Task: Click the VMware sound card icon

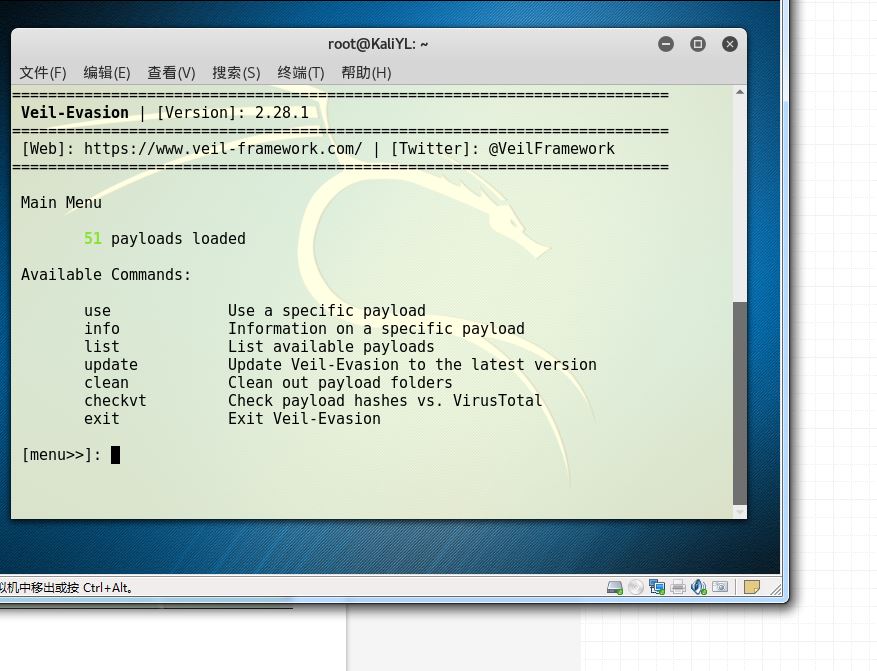Action: (699, 587)
